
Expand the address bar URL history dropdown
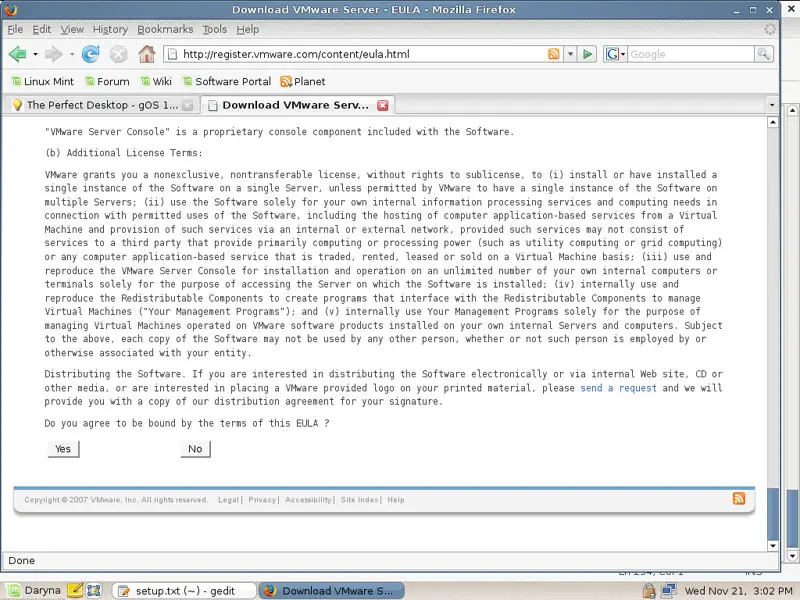pos(570,54)
